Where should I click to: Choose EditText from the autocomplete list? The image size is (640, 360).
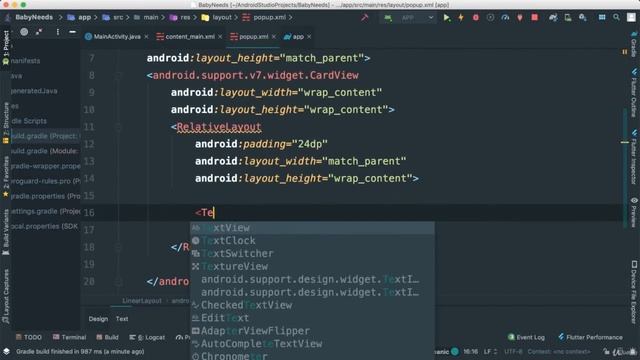click(x=312, y=318)
